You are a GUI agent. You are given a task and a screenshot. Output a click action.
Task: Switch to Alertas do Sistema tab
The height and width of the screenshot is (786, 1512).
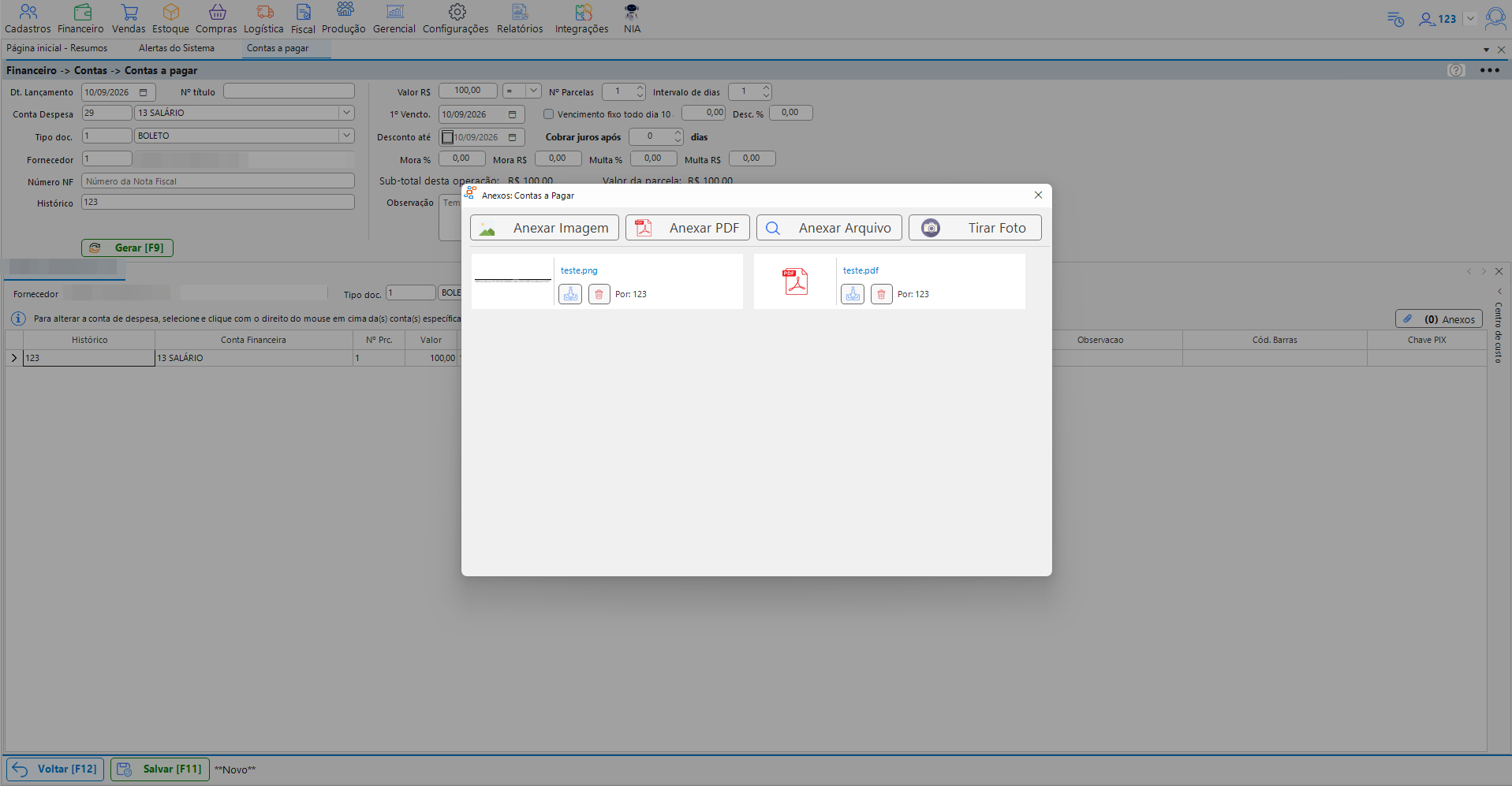(x=177, y=48)
